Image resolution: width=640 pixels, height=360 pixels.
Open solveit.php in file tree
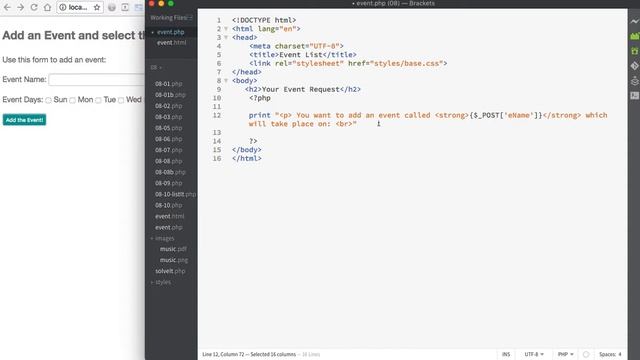170,271
